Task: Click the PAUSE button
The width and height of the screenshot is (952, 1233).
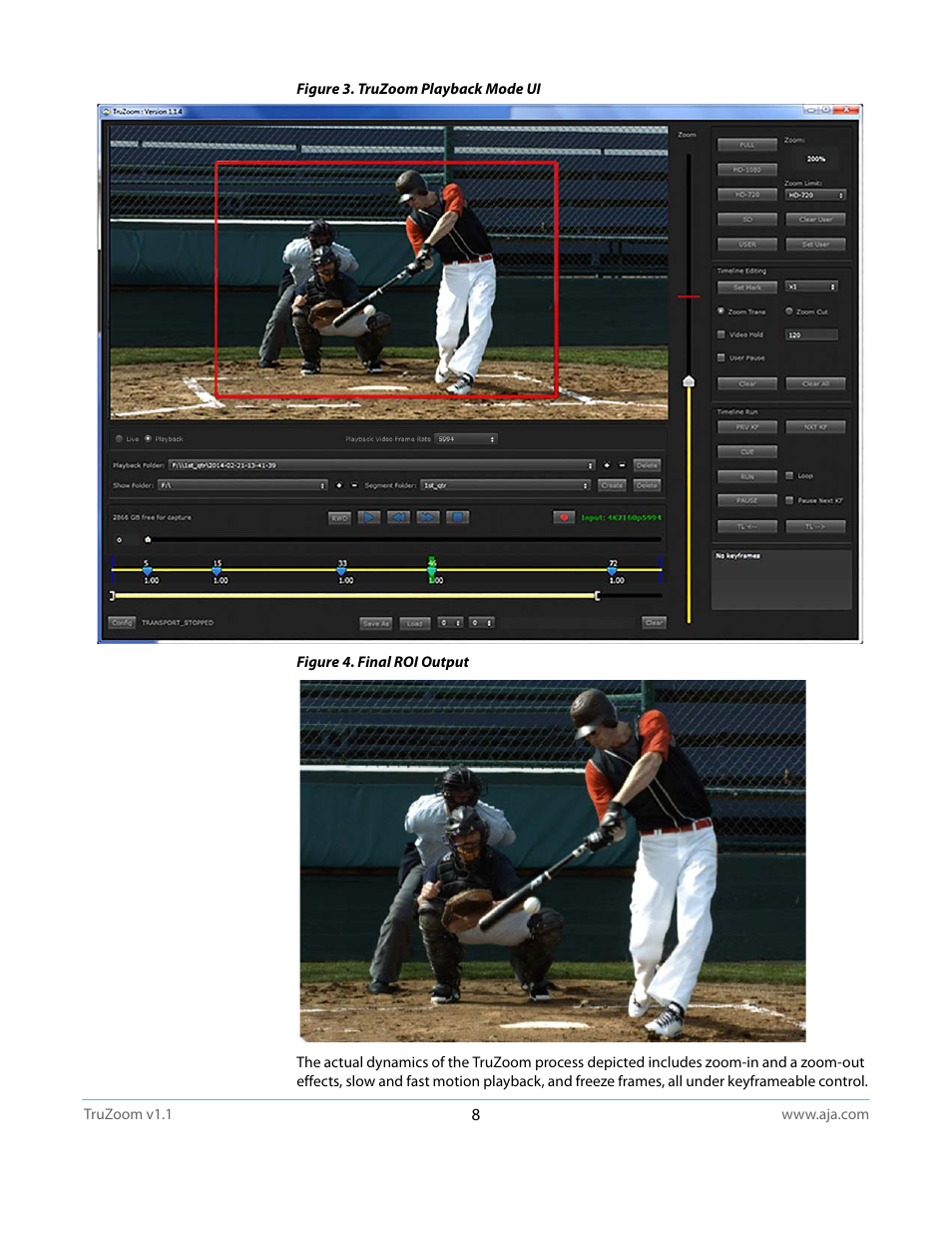Action: [x=747, y=500]
